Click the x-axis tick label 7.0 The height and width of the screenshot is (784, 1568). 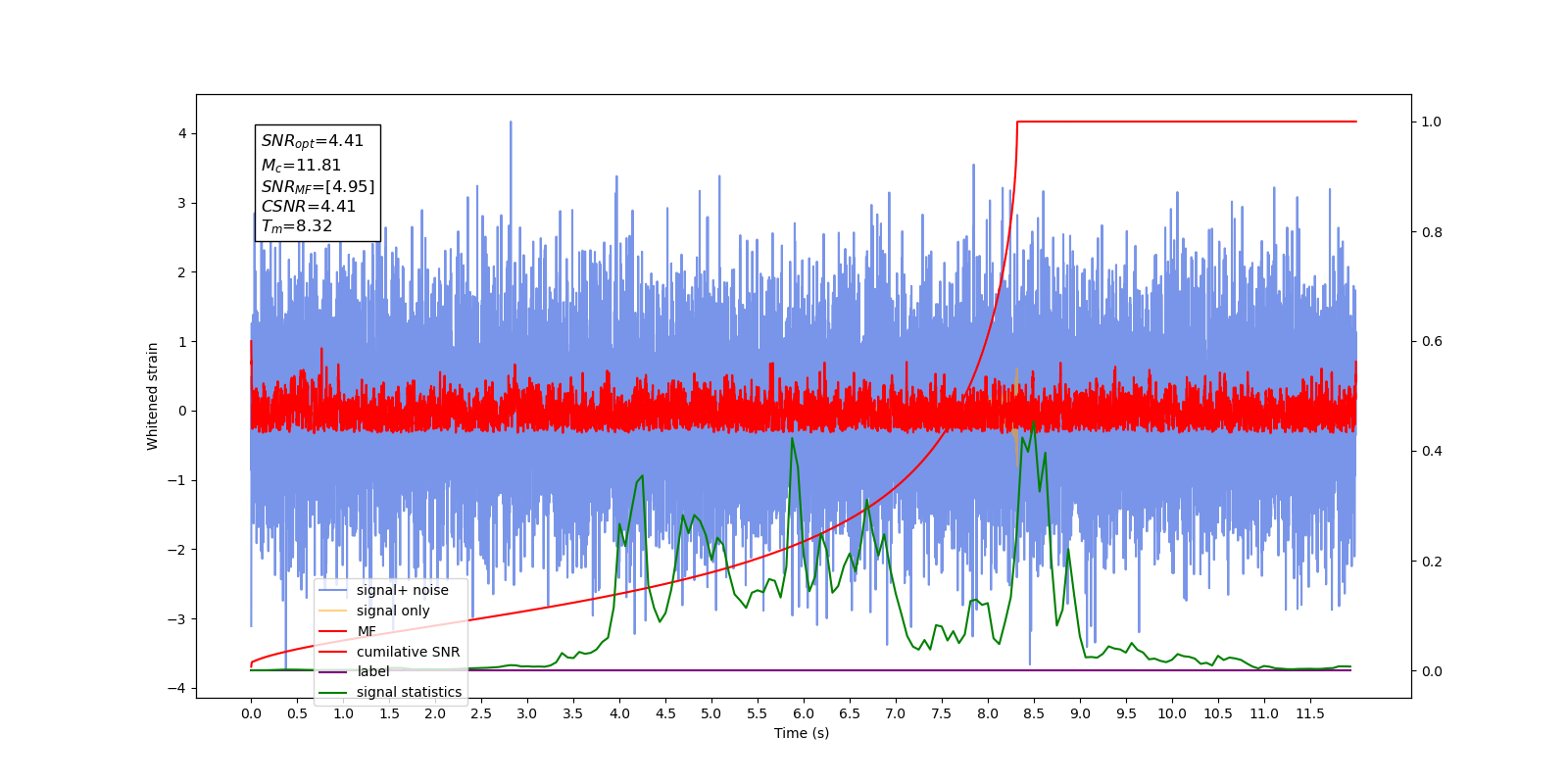click(896, 713)
